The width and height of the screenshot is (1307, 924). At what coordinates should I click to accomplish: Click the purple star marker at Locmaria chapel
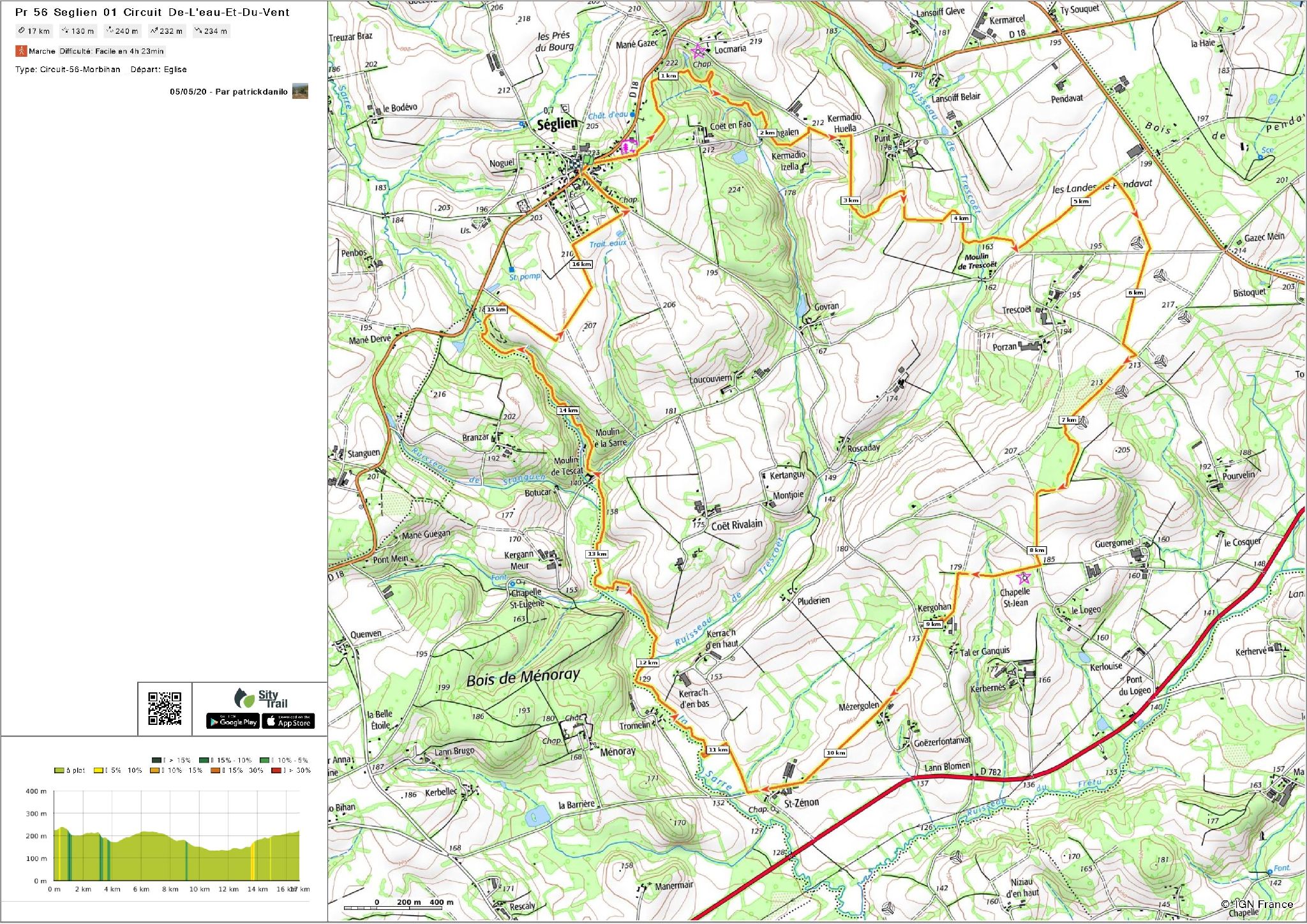tap(698, 51)
